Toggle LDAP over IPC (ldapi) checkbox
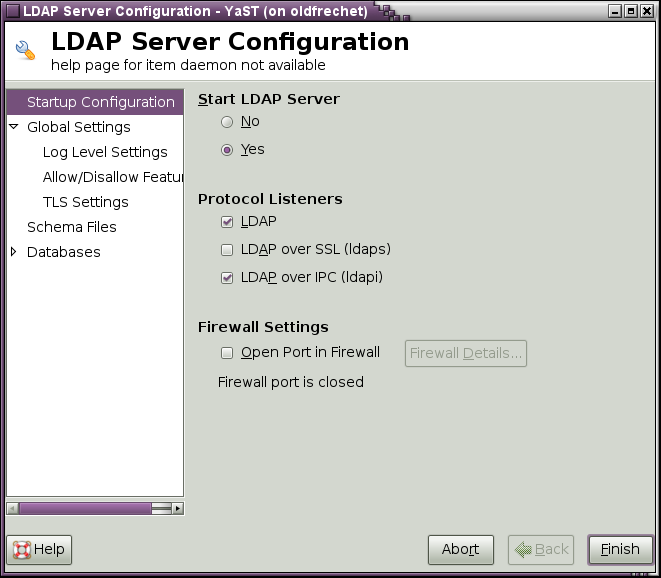 227,278
